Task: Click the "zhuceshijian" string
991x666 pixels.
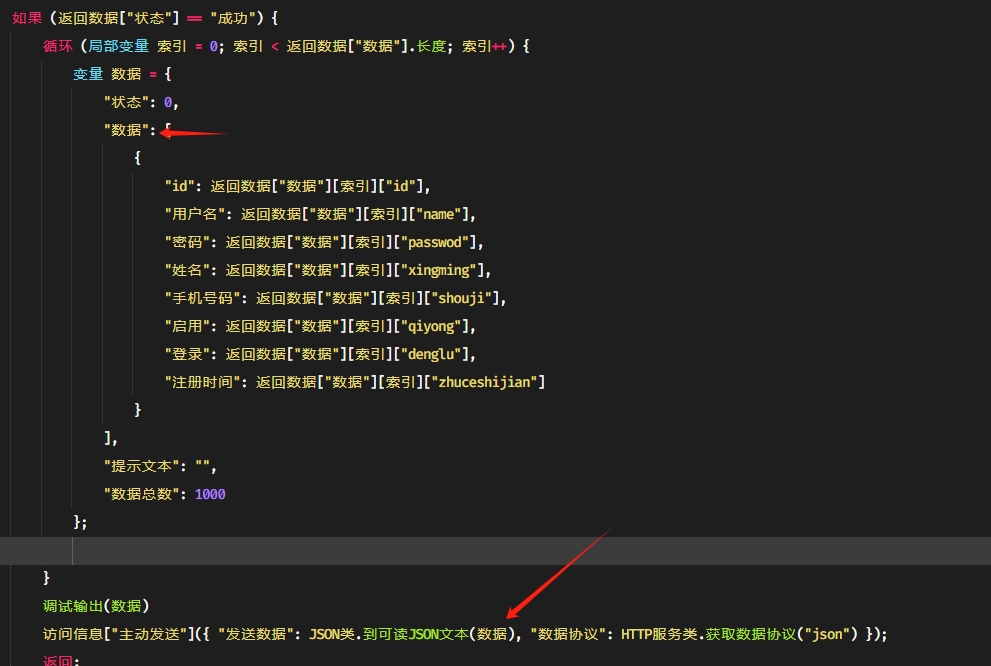Action: (484, 382)
